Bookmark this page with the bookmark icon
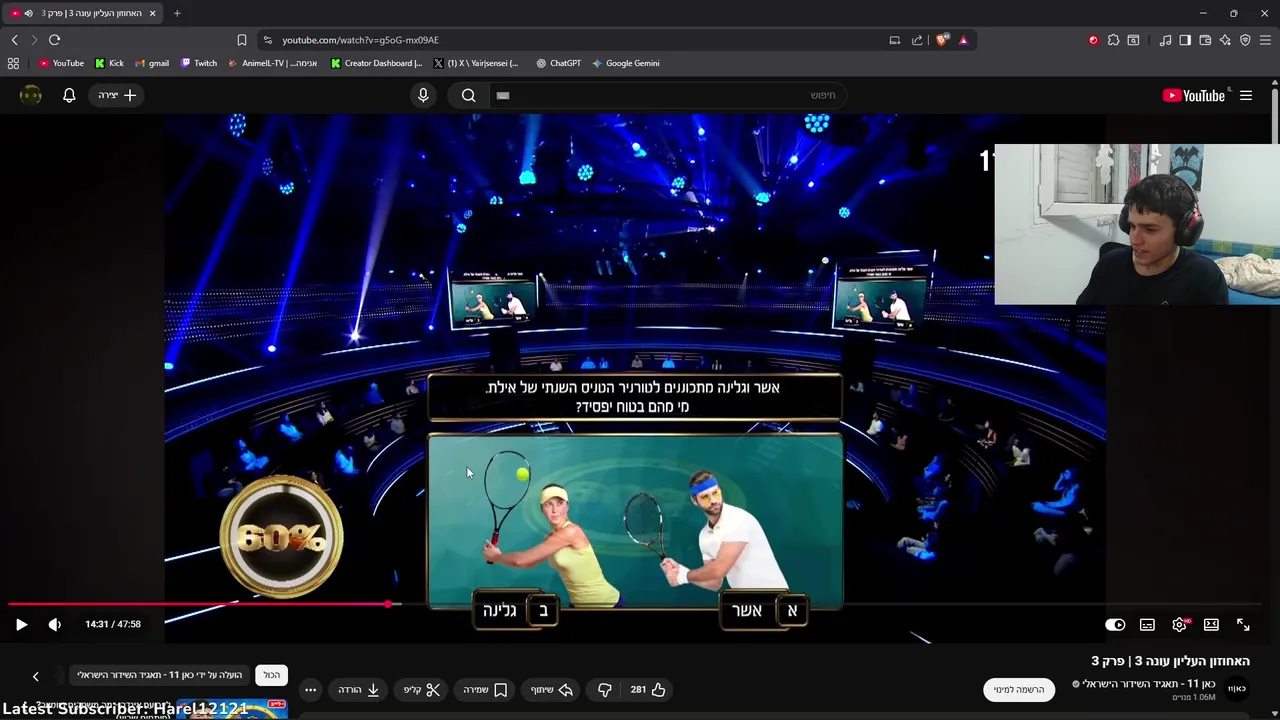Image resolution: width=1280 pixels, height=720 pixels. click(x=241, y=40)
